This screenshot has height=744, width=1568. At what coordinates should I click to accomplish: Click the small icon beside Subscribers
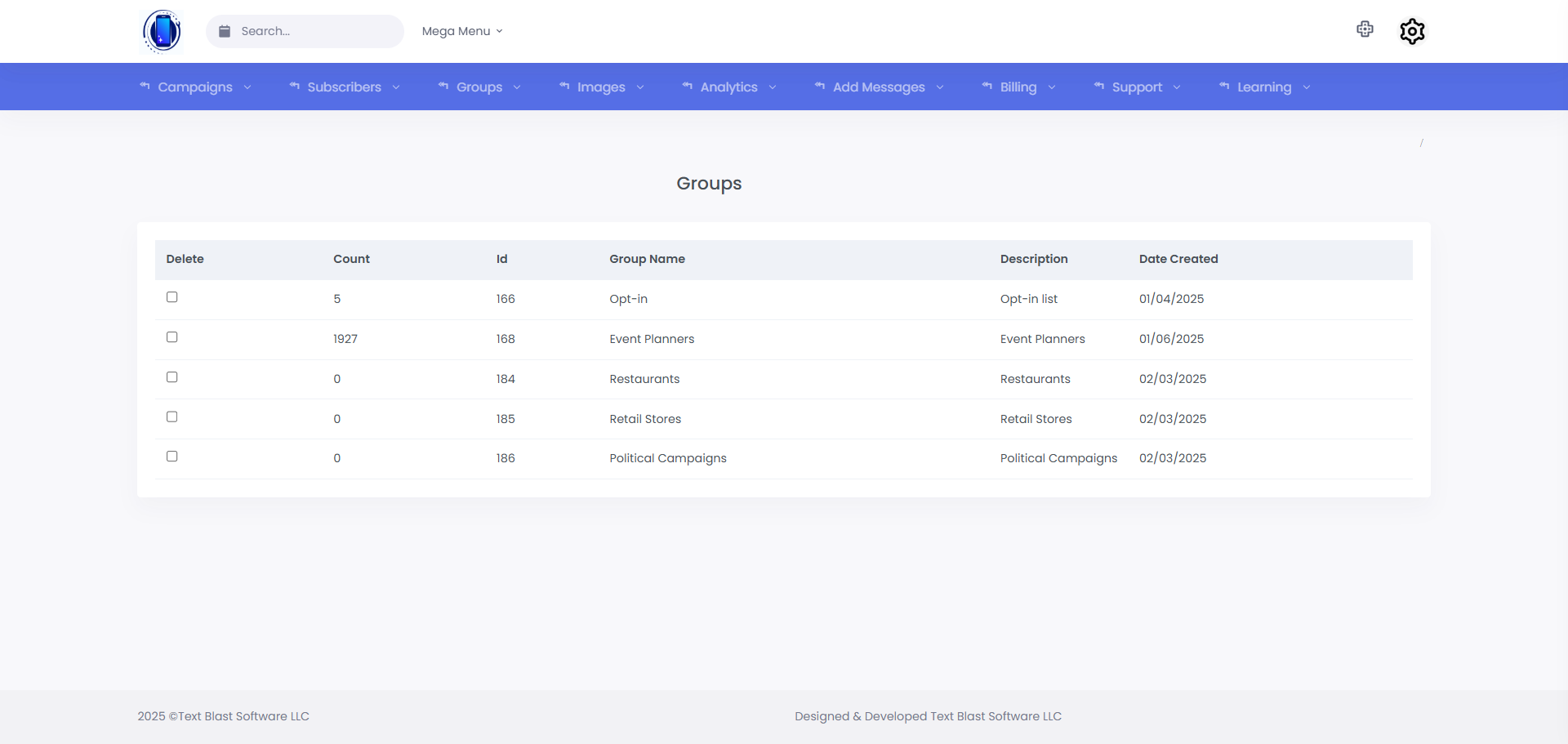click(x=294, y=86)
